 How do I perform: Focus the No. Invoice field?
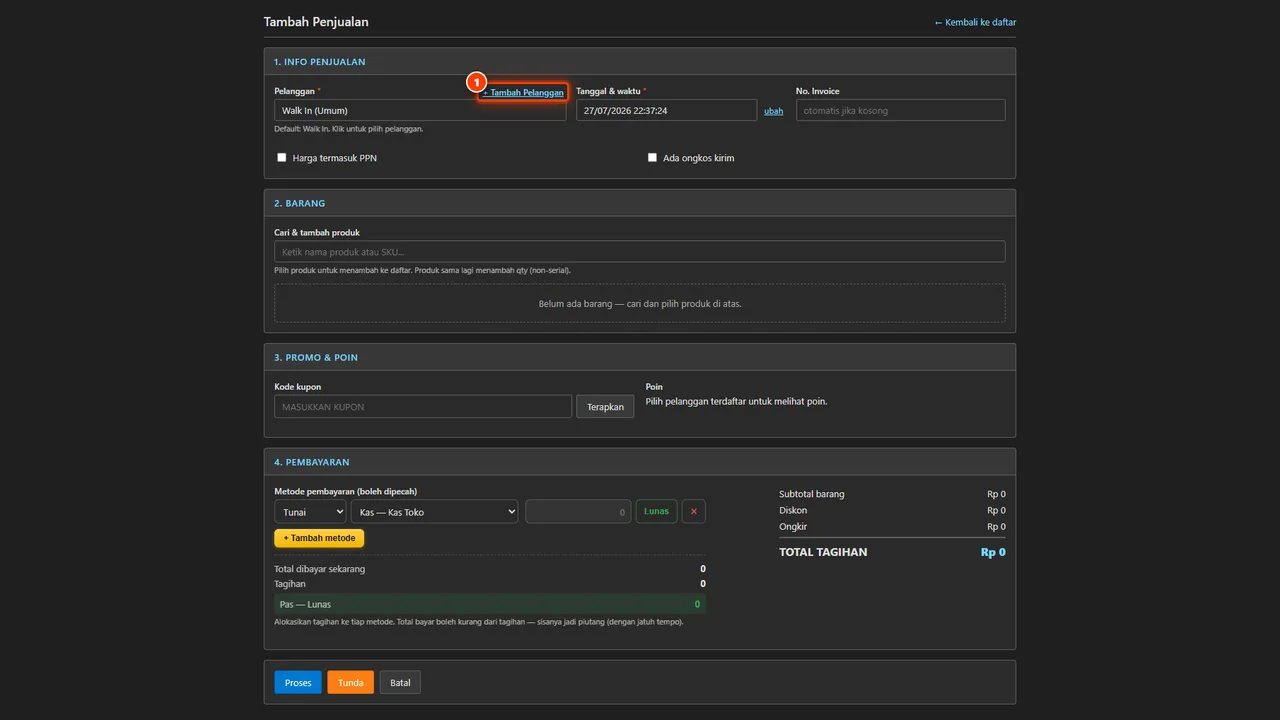point(901,110)
